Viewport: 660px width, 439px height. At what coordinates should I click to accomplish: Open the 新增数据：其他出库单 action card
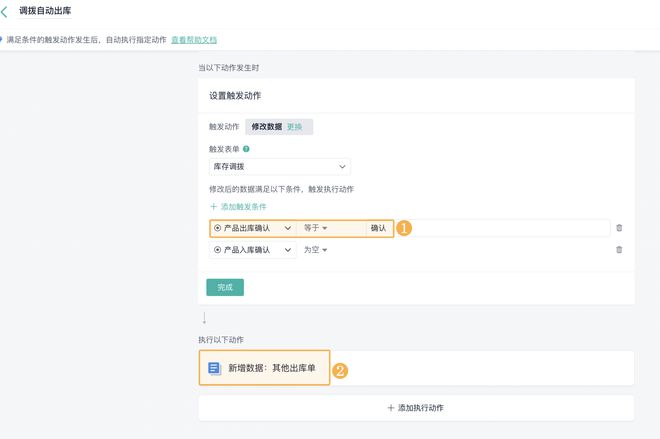click(416, 368)
